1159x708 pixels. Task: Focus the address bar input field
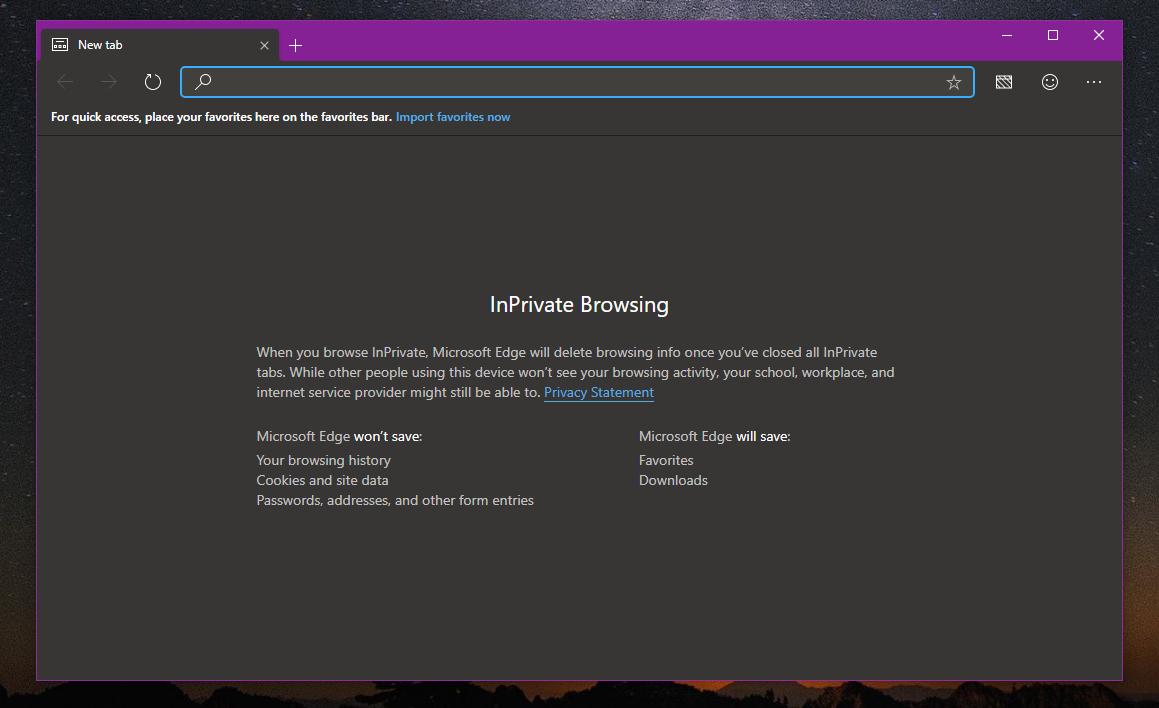pyautogui.click(x=577, y=82)
